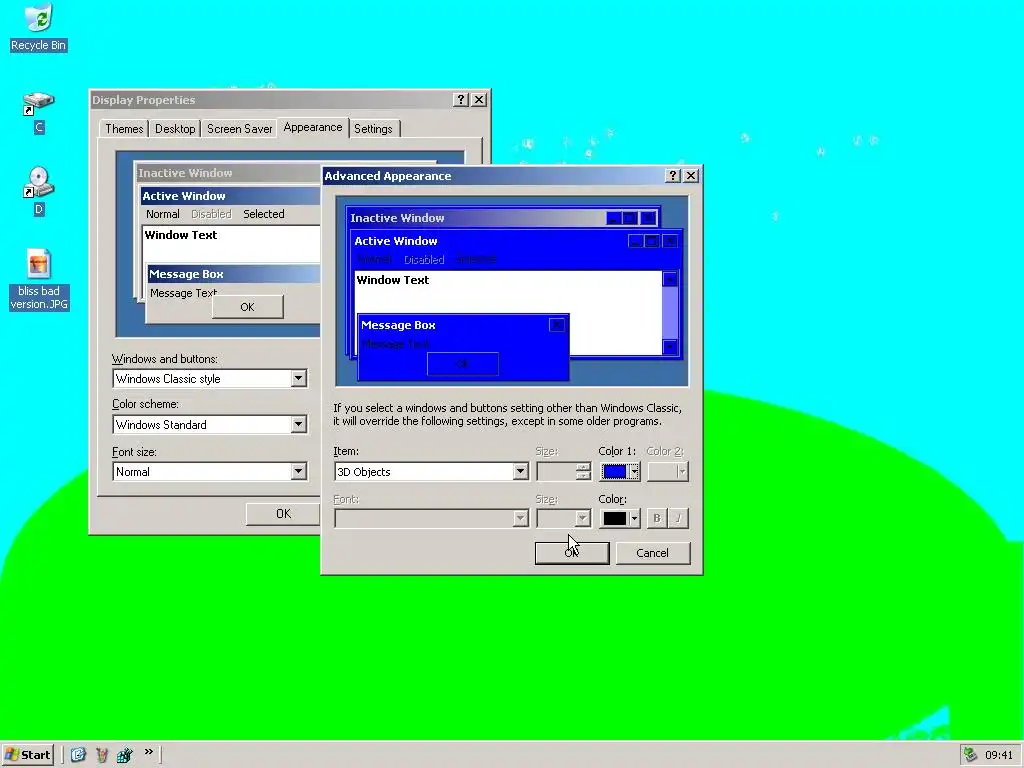The height and width of the screenshot is (768, 1024).
Task: Click OK button in Display Properties preview
Action: coord(248,307)
